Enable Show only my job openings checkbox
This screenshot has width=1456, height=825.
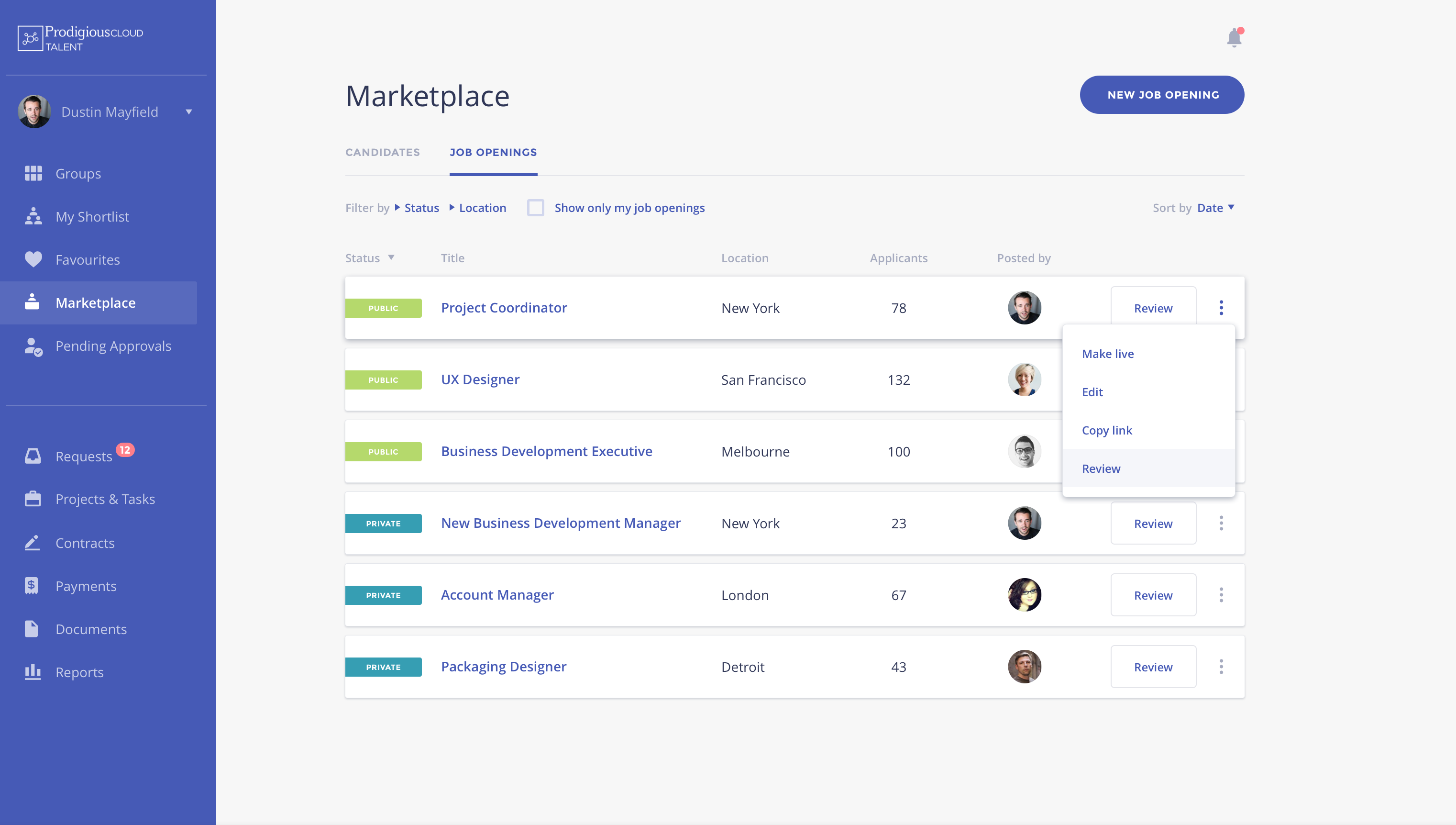(x=535, y=208)
